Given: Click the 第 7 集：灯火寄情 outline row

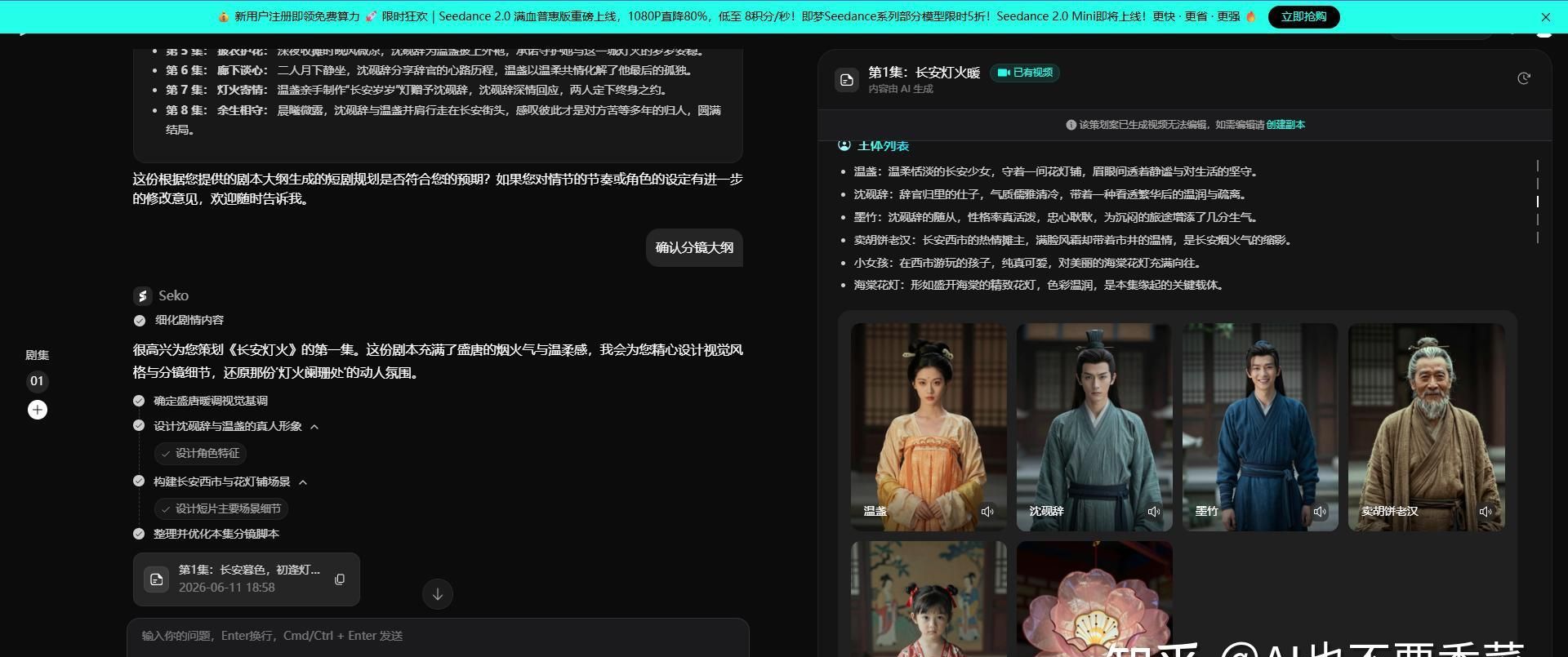Looking at the screenshot, I should point(417,91).
